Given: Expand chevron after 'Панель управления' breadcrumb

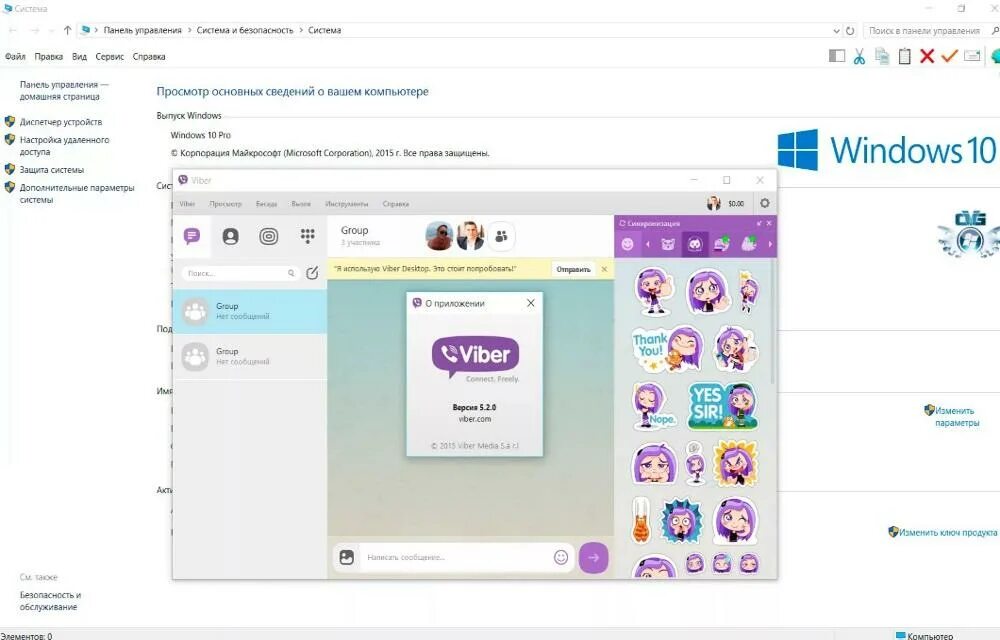Looking at the screenshot, I should pos(189,30).
